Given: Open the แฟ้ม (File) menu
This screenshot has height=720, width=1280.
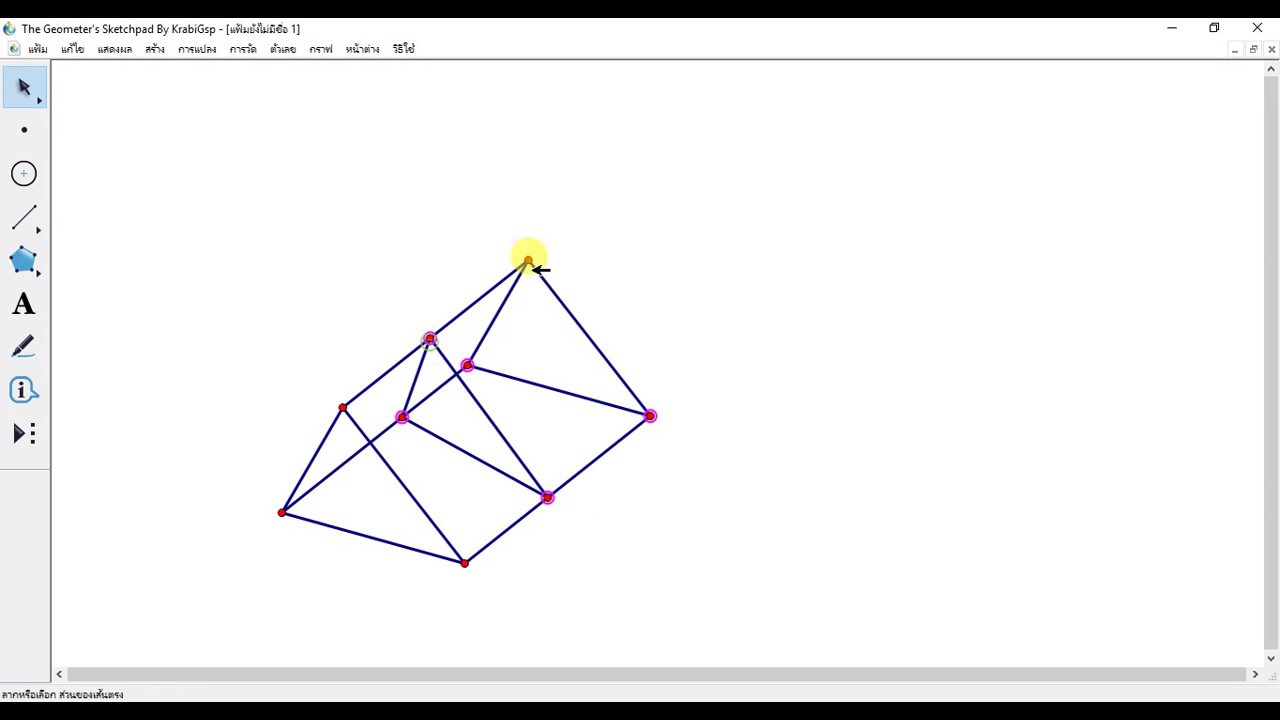Looking at the screenshot, I should (x=38, y=49).
